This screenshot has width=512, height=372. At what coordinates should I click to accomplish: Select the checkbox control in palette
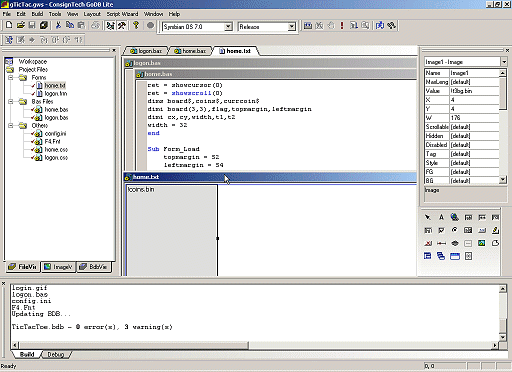(x=441, y=230)
